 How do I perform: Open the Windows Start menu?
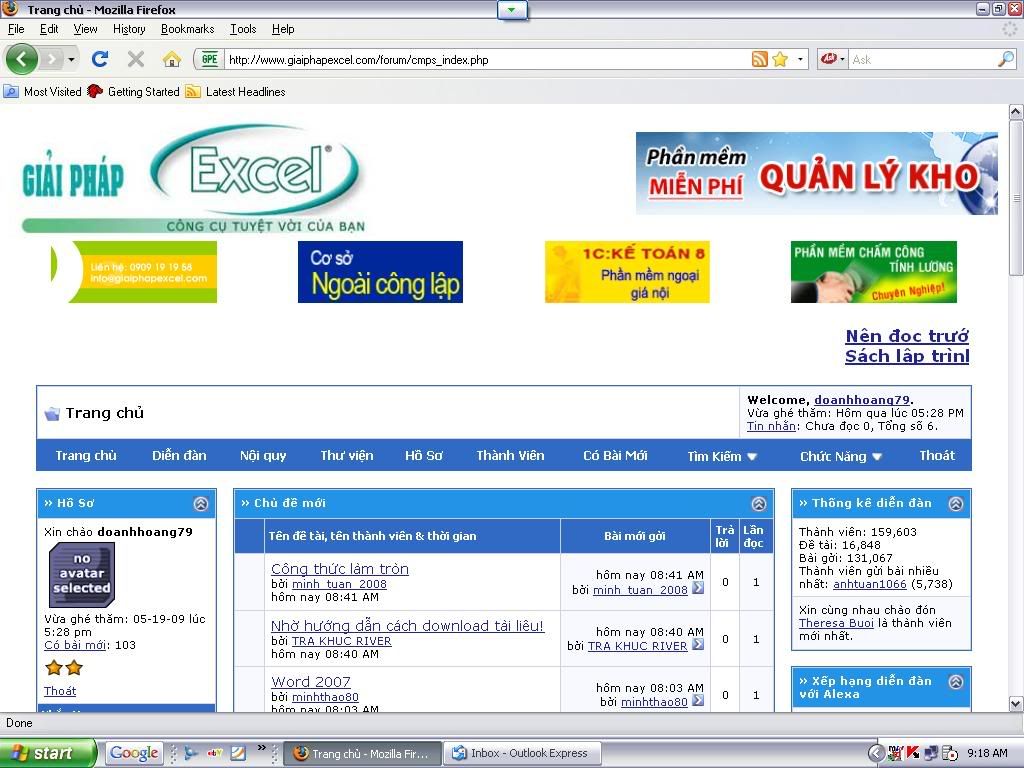click(47, 753)
